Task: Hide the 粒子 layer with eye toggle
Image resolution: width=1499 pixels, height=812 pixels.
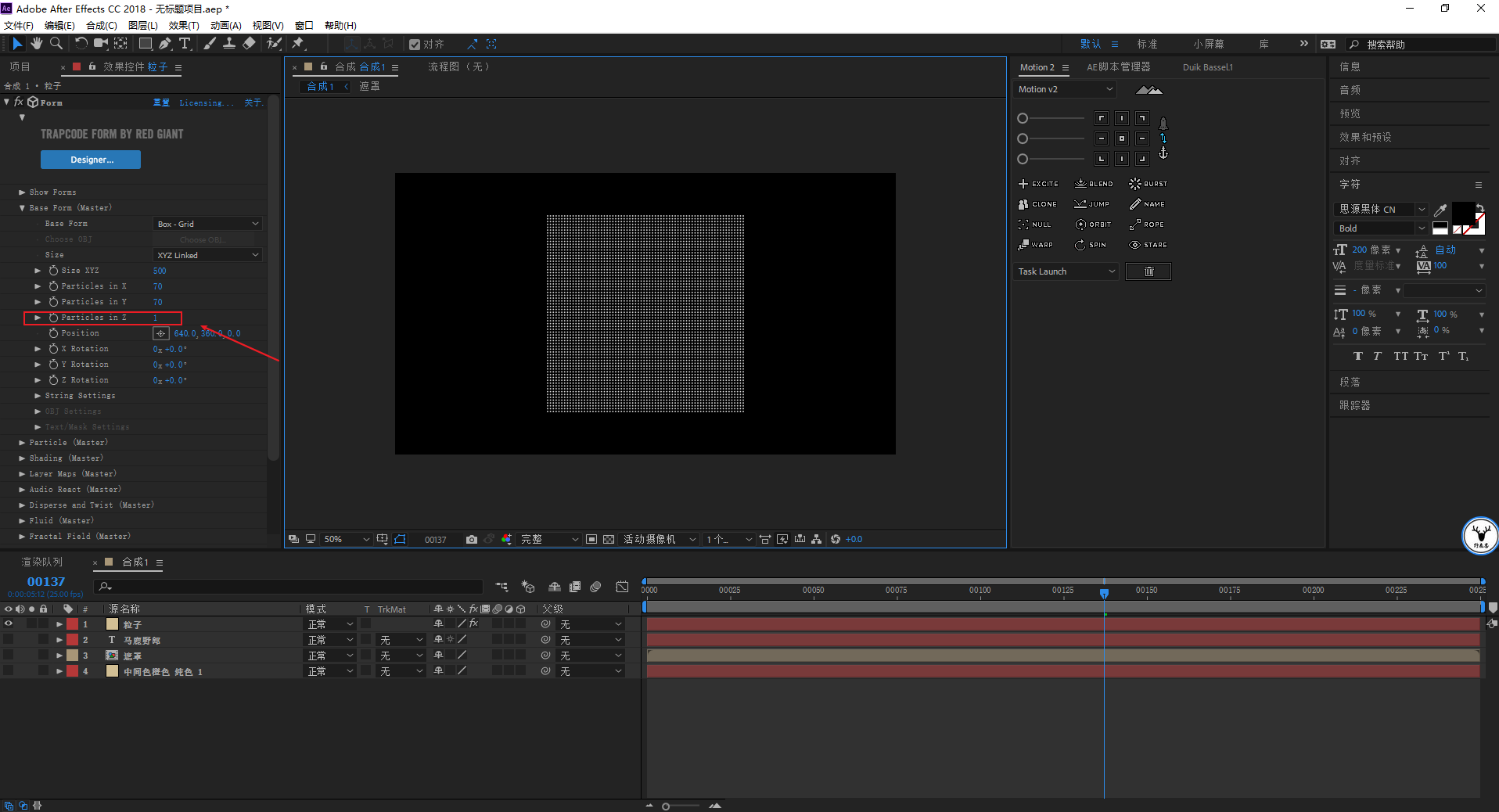Action: pos(9,624)
